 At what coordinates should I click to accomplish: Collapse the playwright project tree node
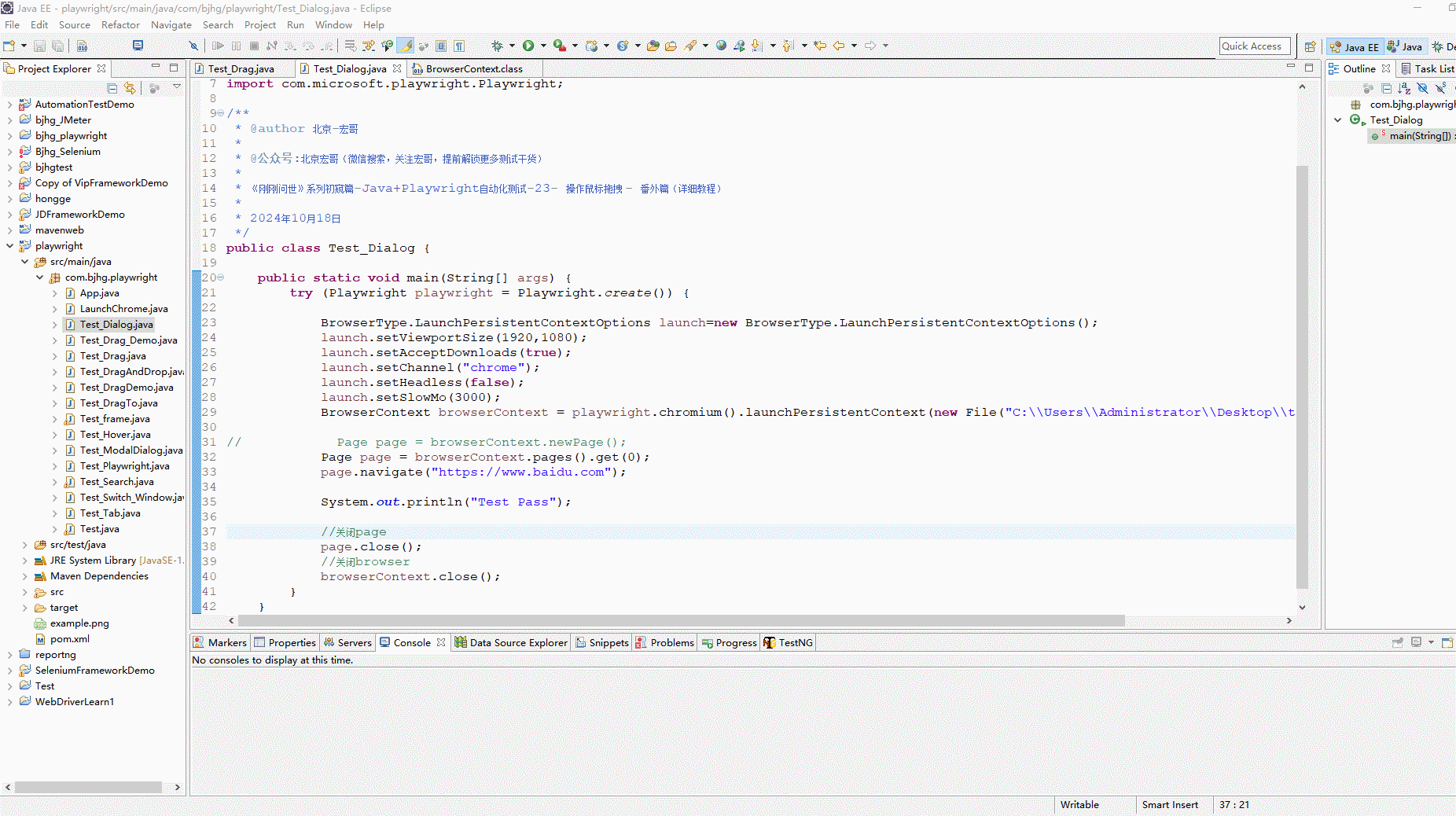(9, 246)
